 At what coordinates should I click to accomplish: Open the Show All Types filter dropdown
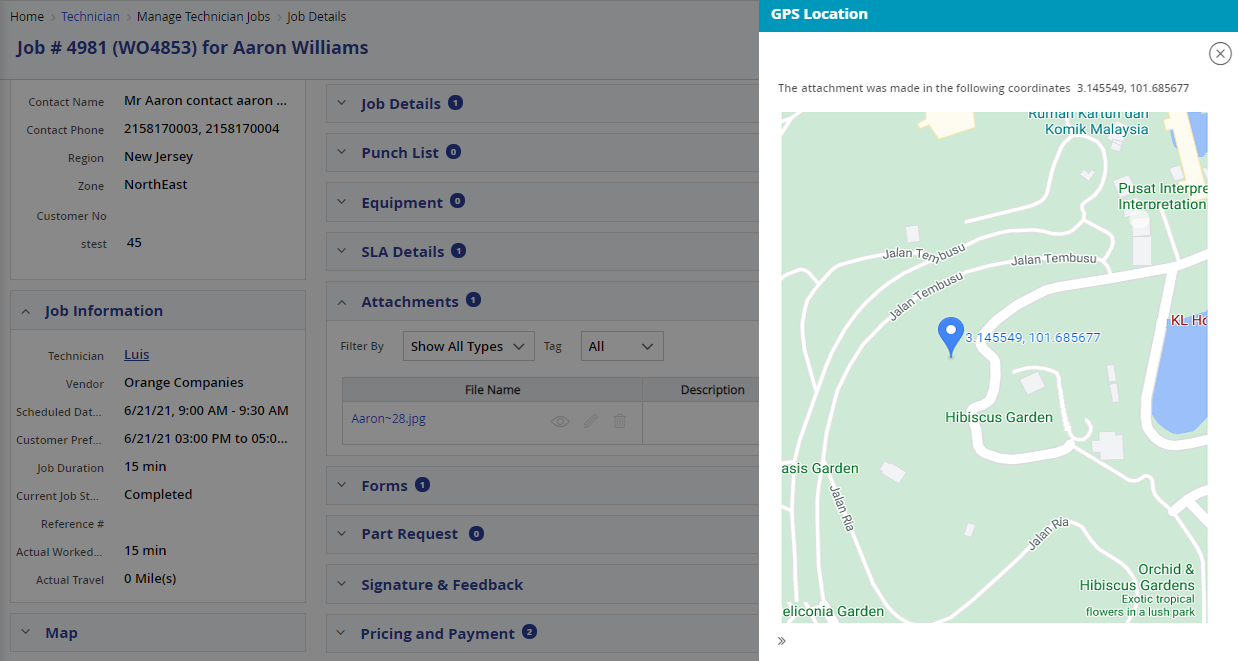tap(468, 346)
